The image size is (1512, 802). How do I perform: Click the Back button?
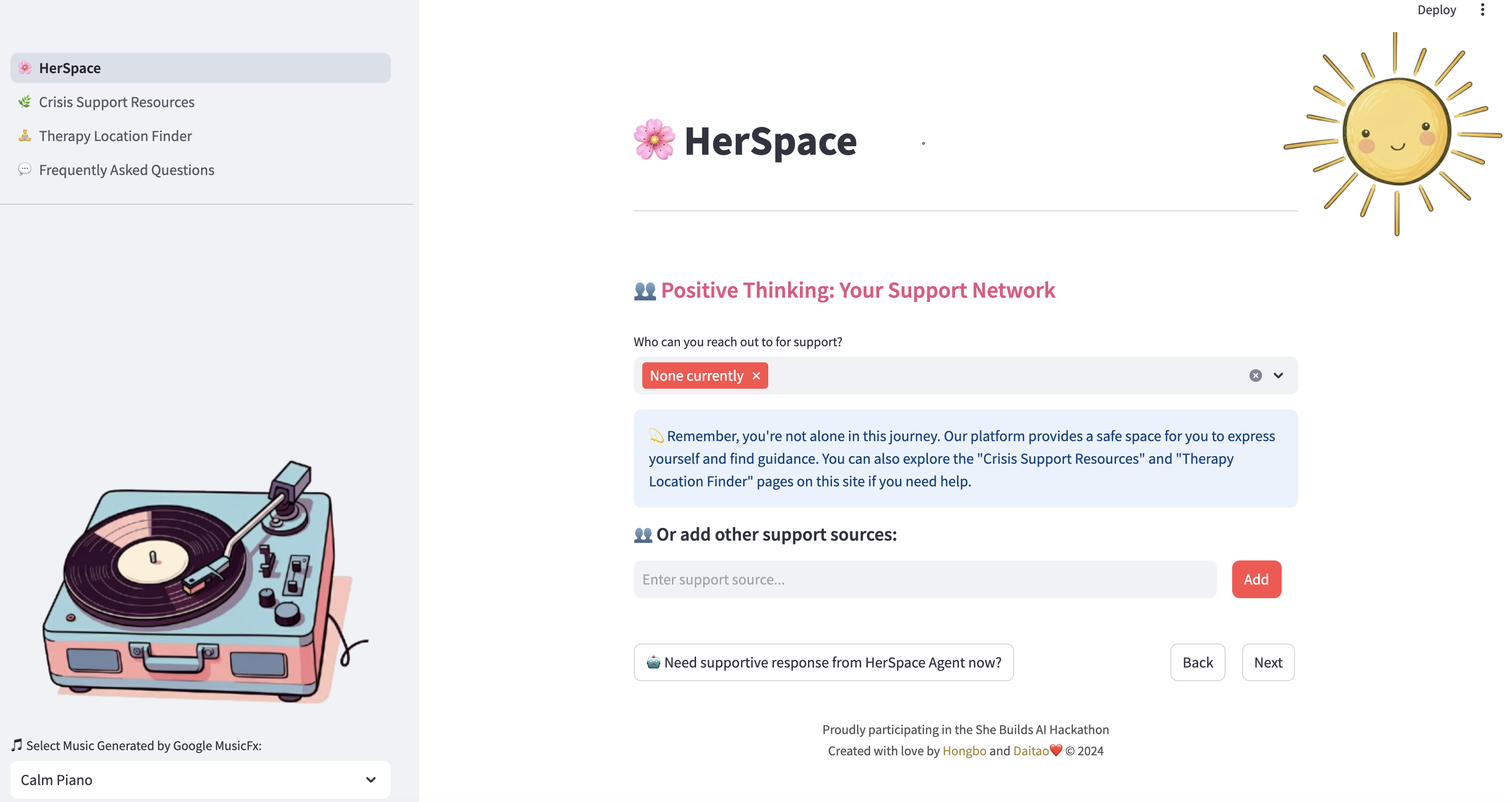point(1197,662)
